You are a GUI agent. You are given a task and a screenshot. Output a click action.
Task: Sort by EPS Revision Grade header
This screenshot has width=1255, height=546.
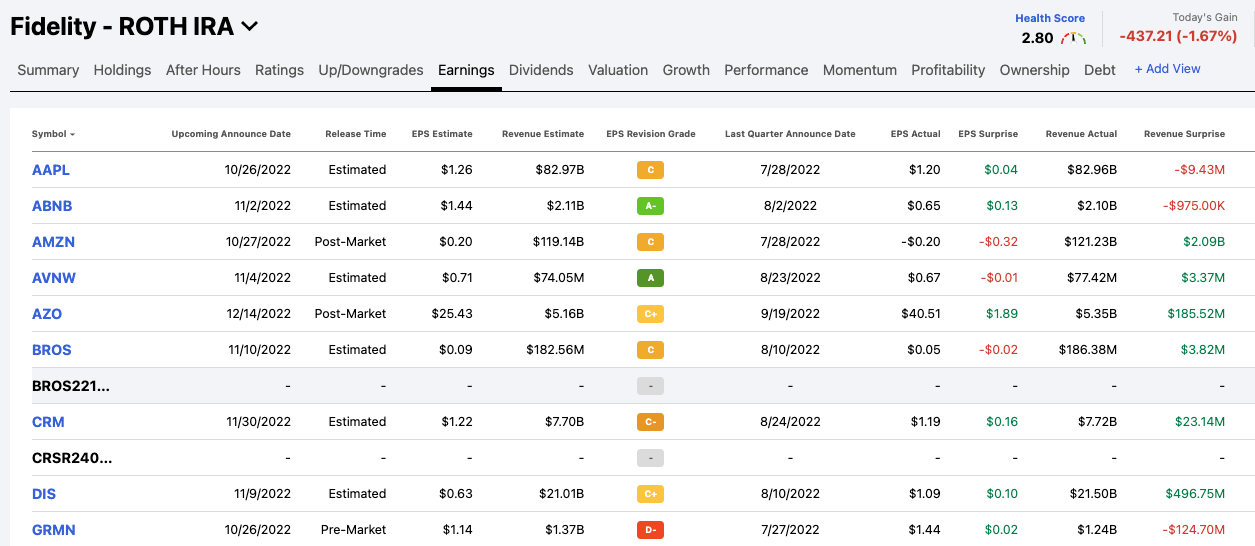coord(650,134)
